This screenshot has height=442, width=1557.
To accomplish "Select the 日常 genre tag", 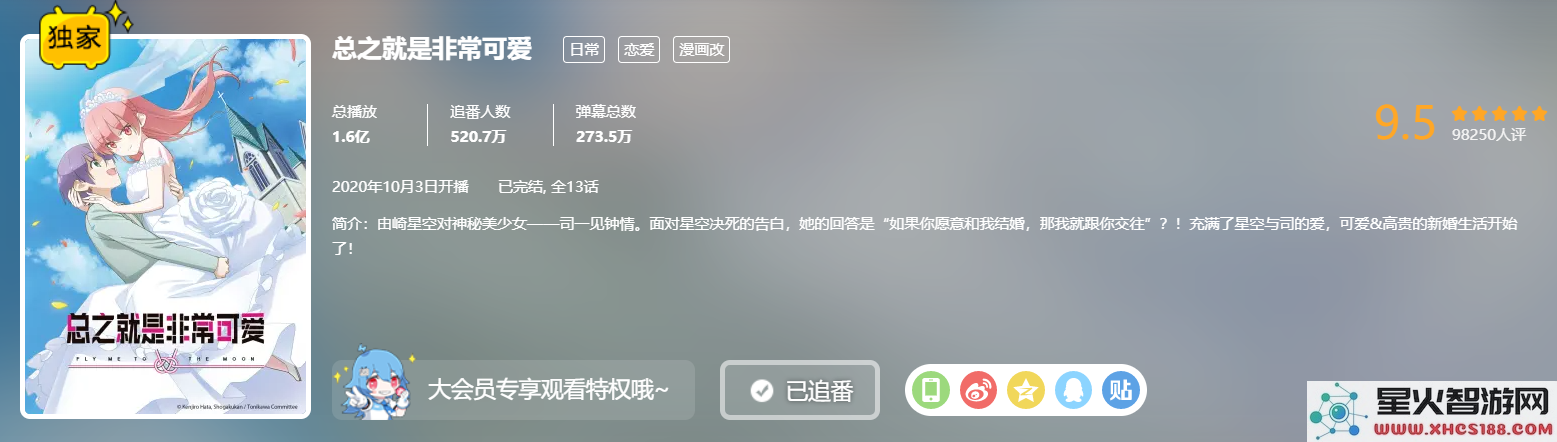I will [x=584, y=49].
